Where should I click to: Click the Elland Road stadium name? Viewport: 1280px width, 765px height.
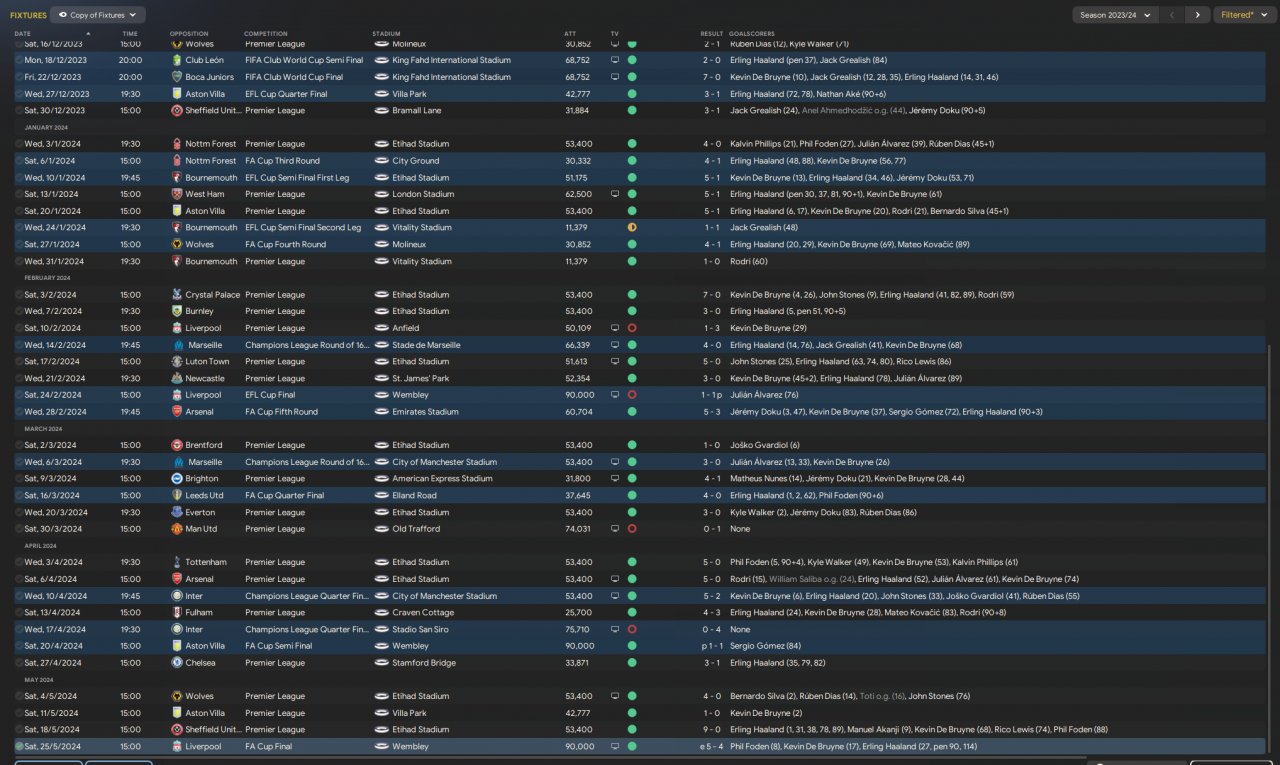tap(415, 495)
